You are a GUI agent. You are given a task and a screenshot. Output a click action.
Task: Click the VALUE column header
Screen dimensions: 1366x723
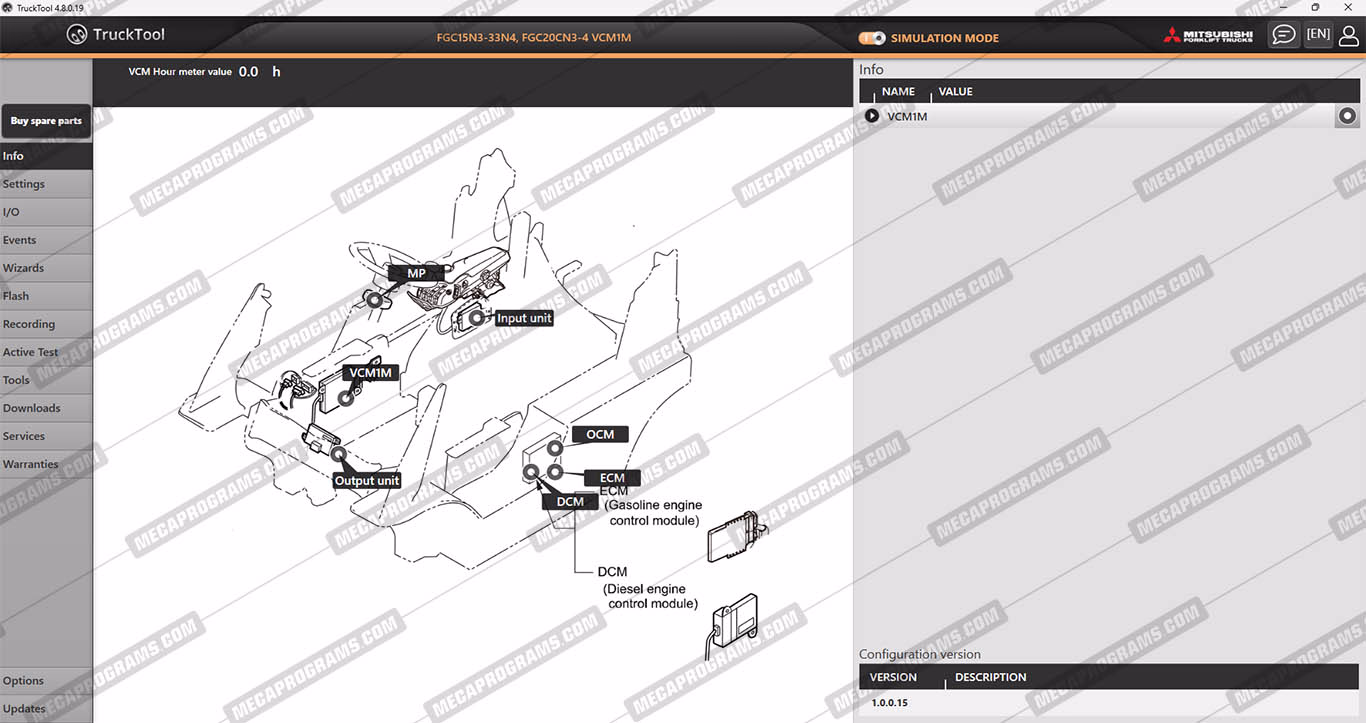pos(955,91)
